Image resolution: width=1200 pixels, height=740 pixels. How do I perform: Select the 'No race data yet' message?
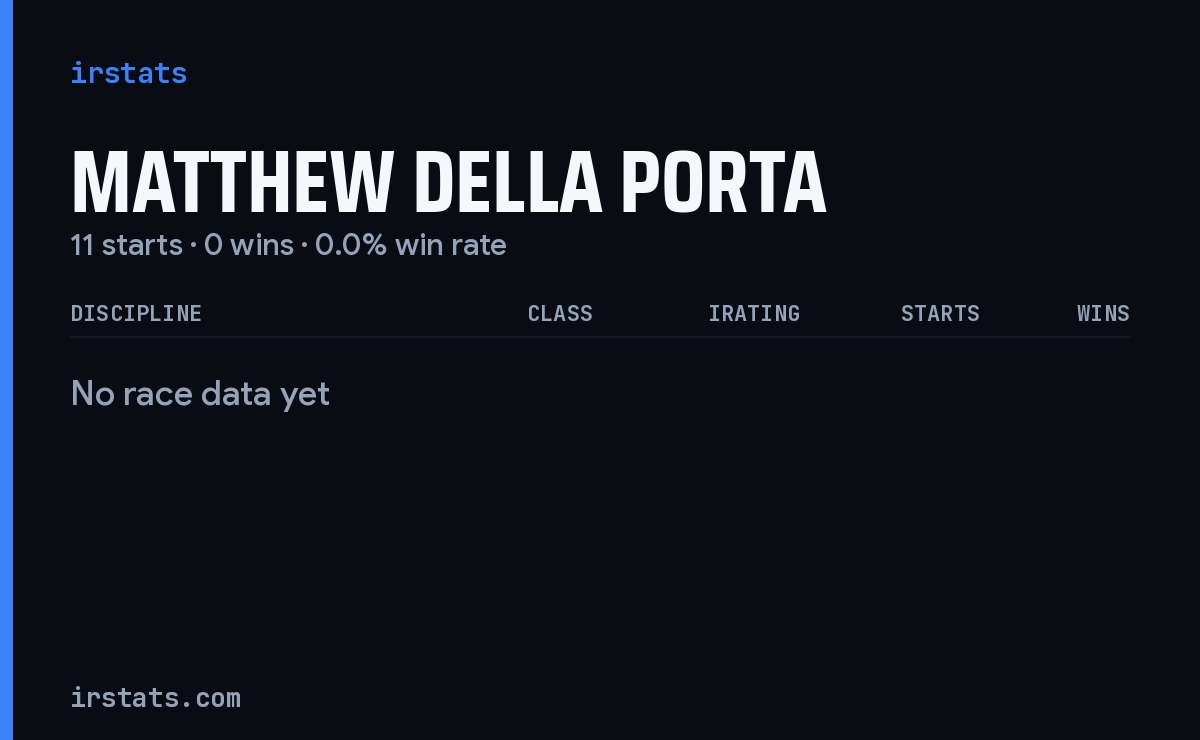click(x=200, y=394)
